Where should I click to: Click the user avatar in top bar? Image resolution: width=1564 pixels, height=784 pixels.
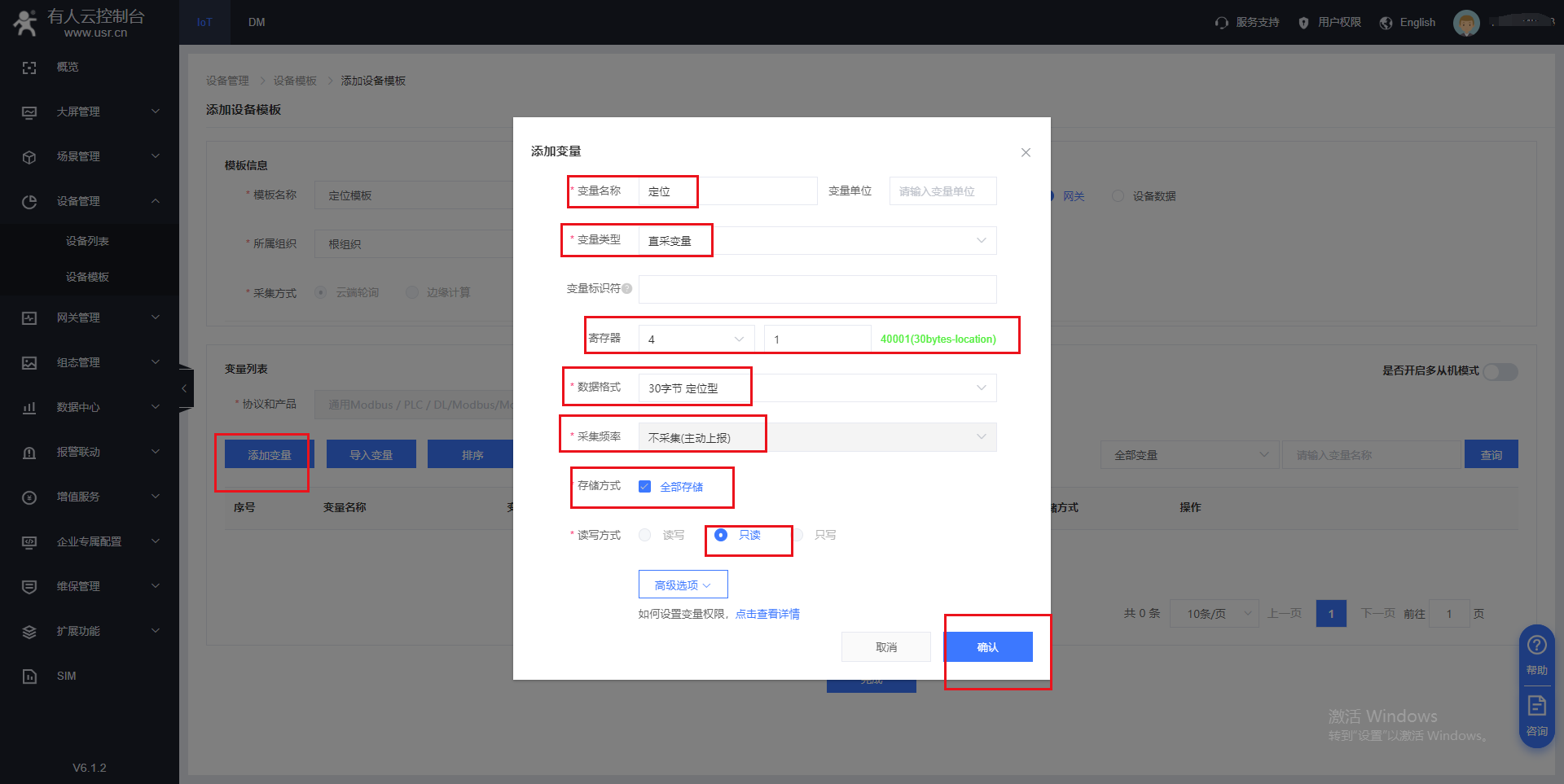[x=1465, y=23]
